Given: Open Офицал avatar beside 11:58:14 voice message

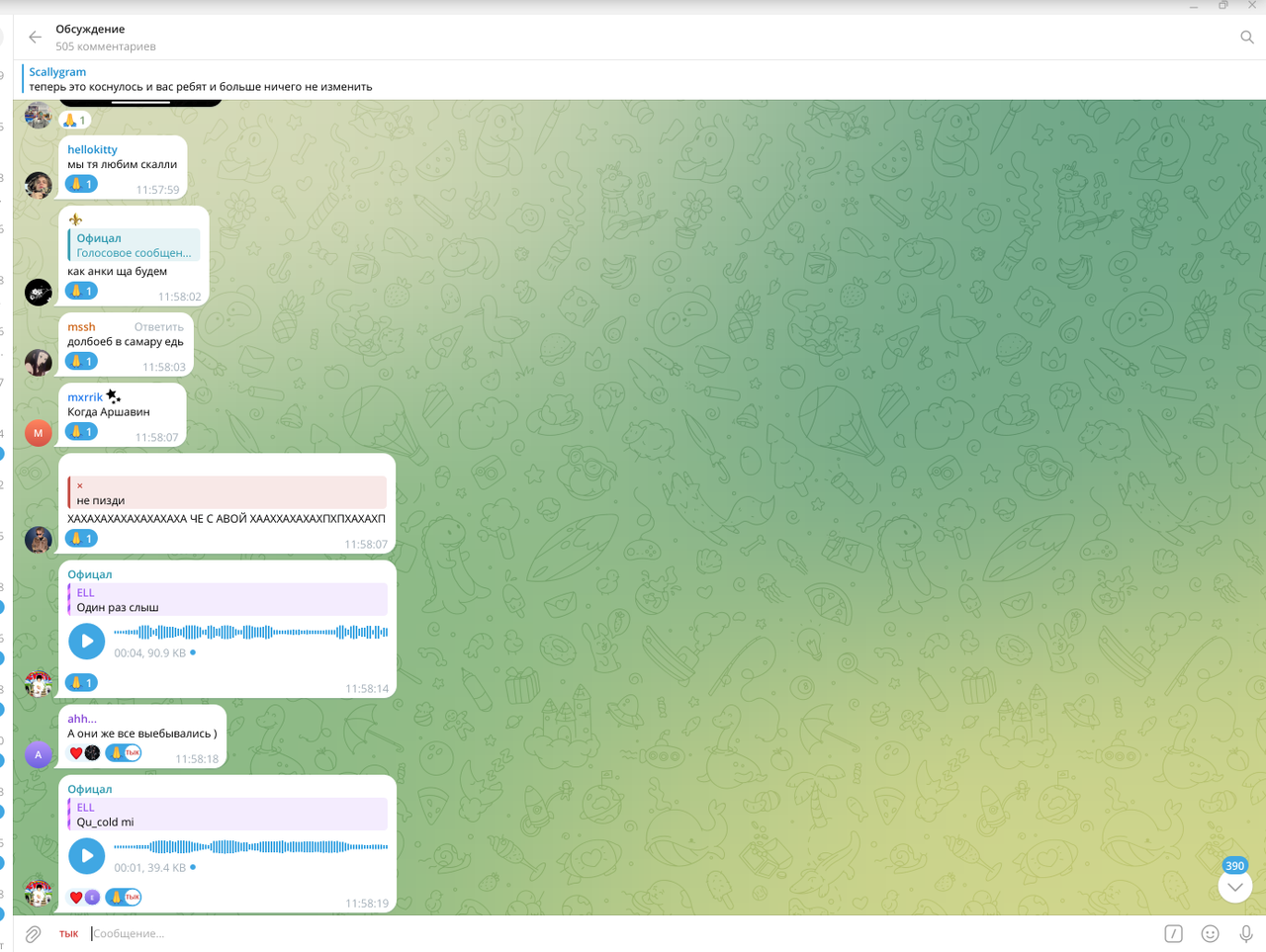Looking at the screenshot, I should (x=39, y=684).
